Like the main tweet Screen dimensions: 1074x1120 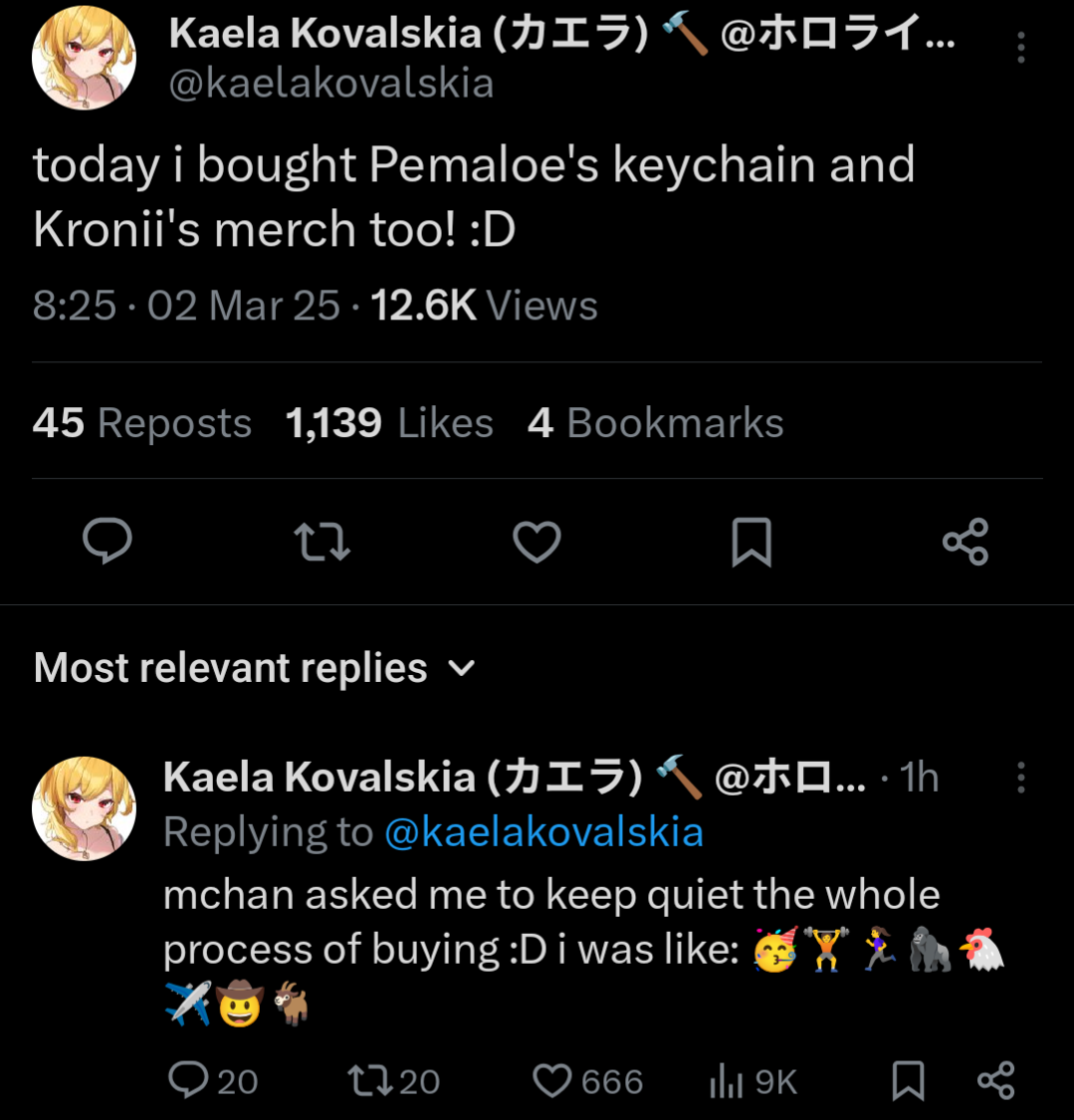(537, 542)
